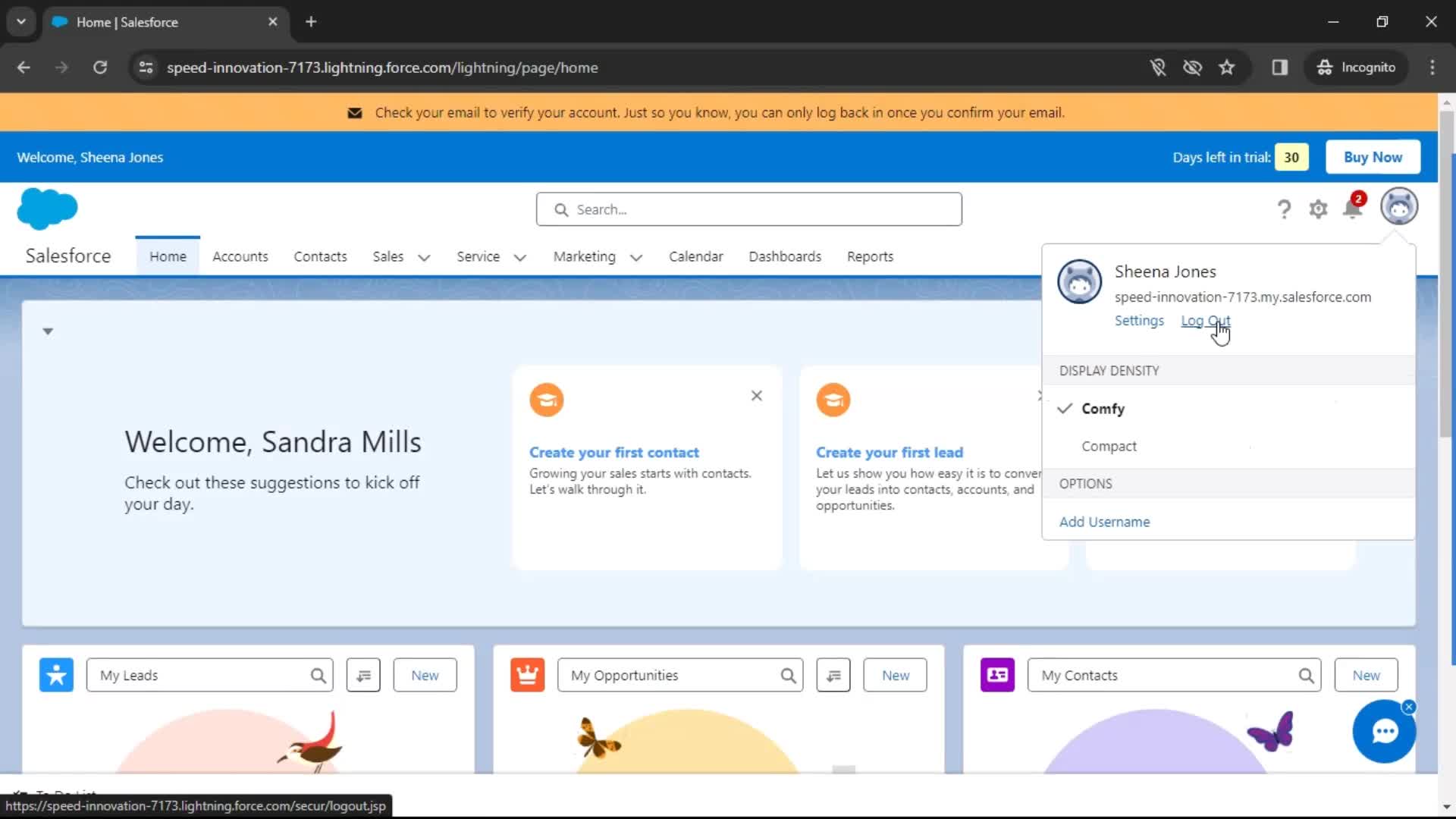Image resolution: width=1456 pixels, height=819 pixels.
Task: Dismiss the Create your first contact card
Action: pos(757,396)
